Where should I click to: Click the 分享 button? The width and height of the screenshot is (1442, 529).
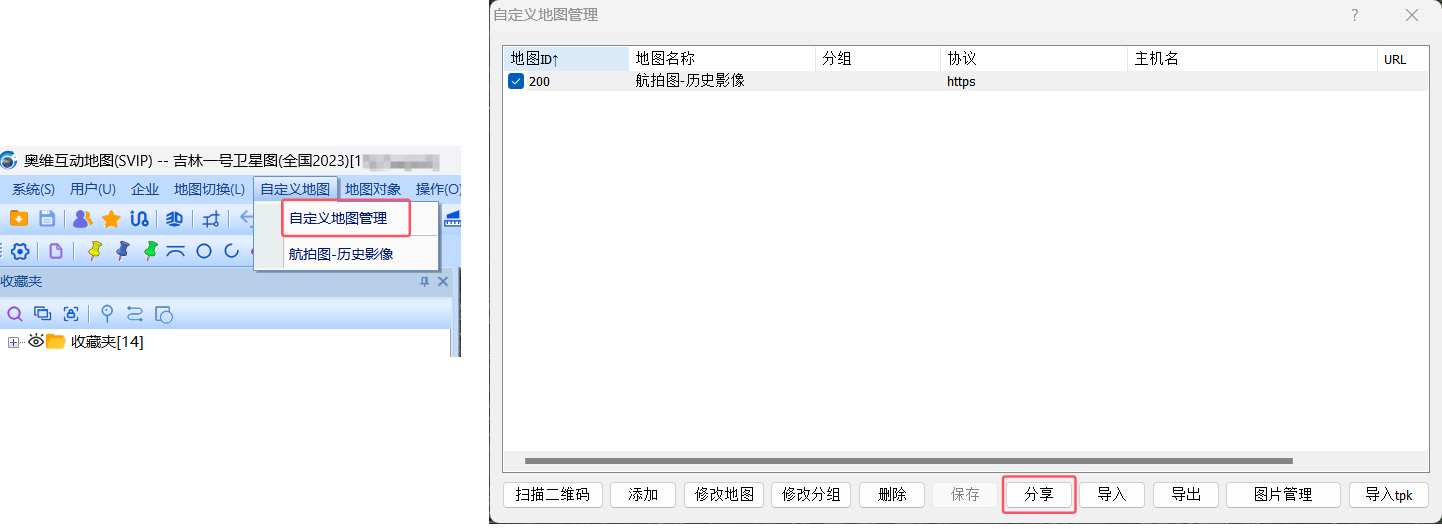1039,495
